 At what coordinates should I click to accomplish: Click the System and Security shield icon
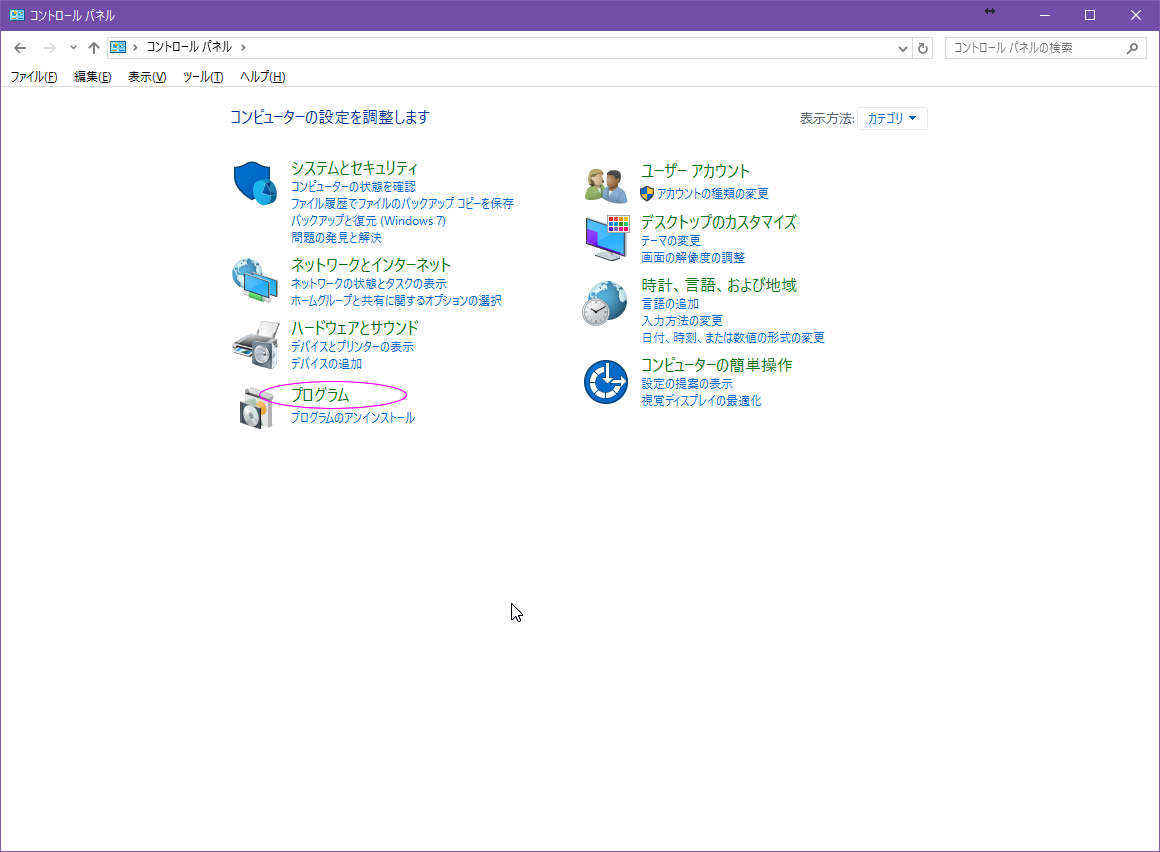(x=255, y=183)
